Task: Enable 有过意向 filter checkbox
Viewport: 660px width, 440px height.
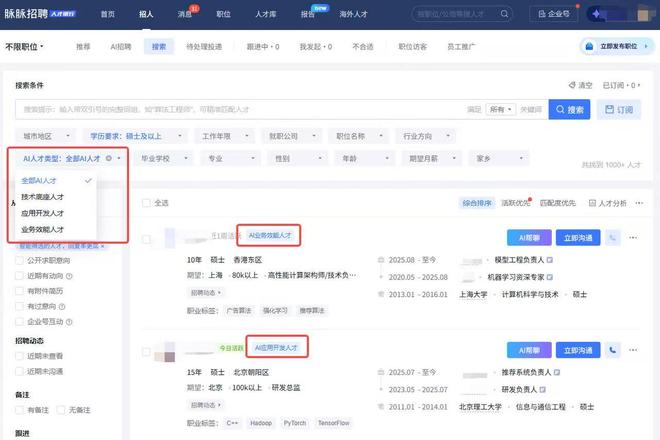Action: [19, 307]
